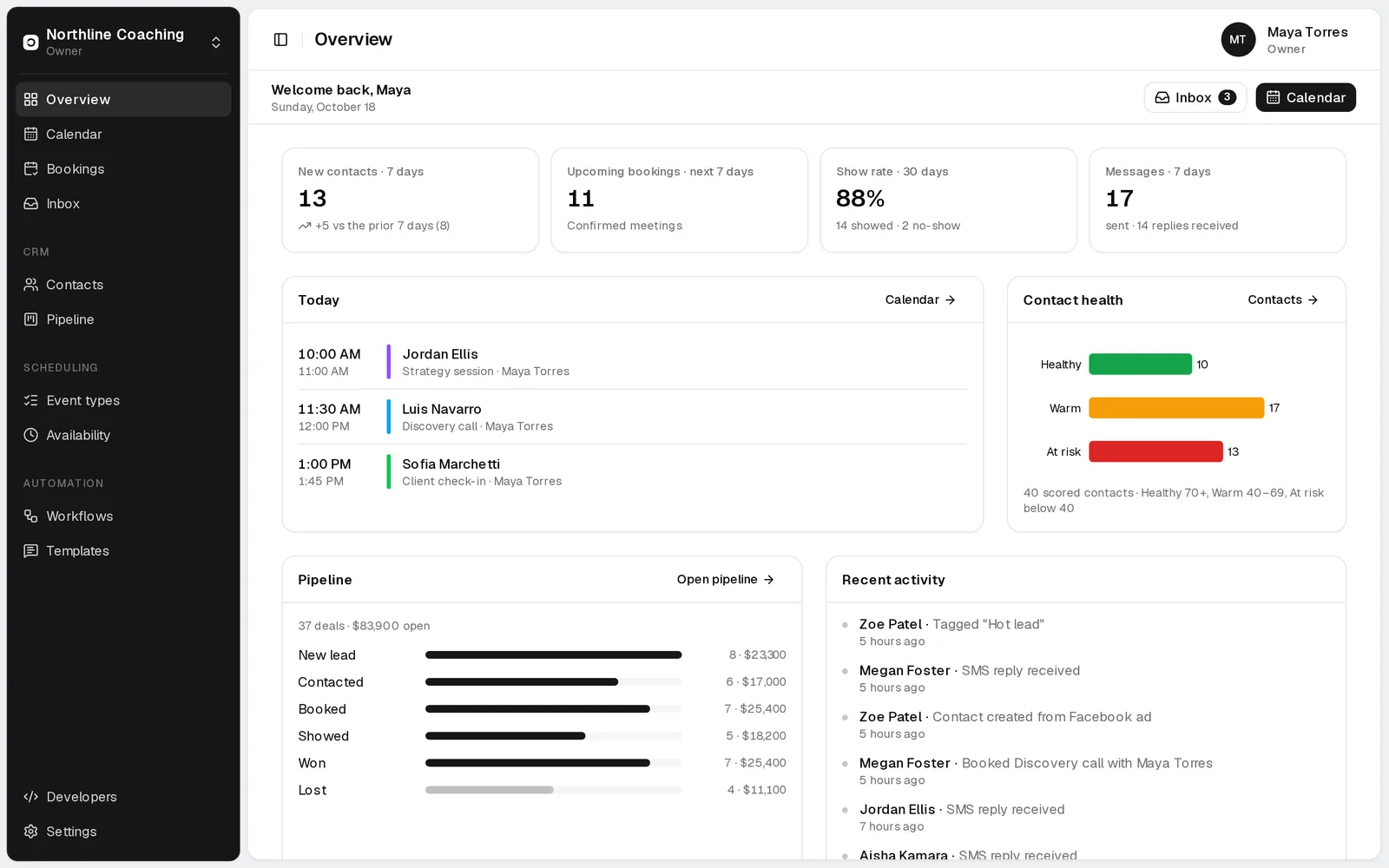Open the Upcoming bookings card
The width and height of the screenshot is (1389, 868).
[679, 200]
